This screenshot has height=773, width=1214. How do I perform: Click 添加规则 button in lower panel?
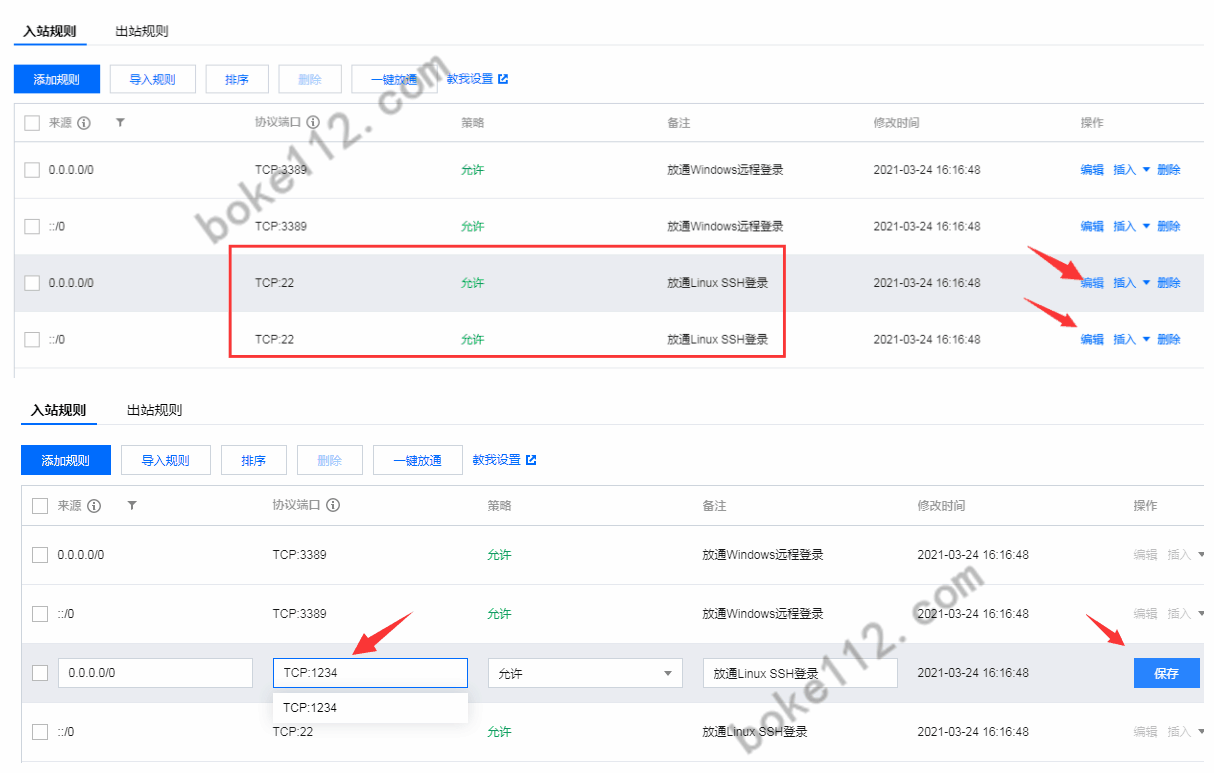click(65, 460)
